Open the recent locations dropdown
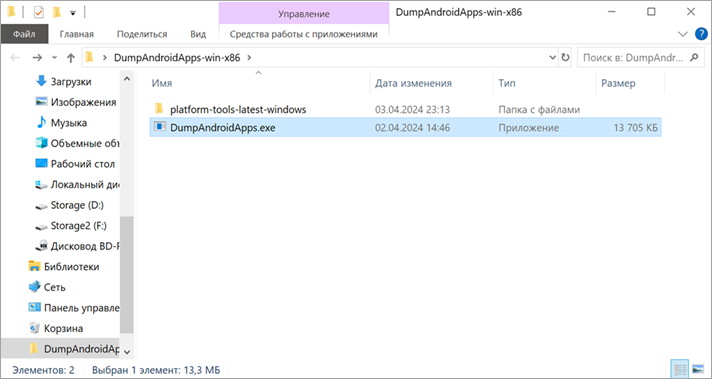The width and height of the screenshot is (712, 379). [x=54, y=58]
